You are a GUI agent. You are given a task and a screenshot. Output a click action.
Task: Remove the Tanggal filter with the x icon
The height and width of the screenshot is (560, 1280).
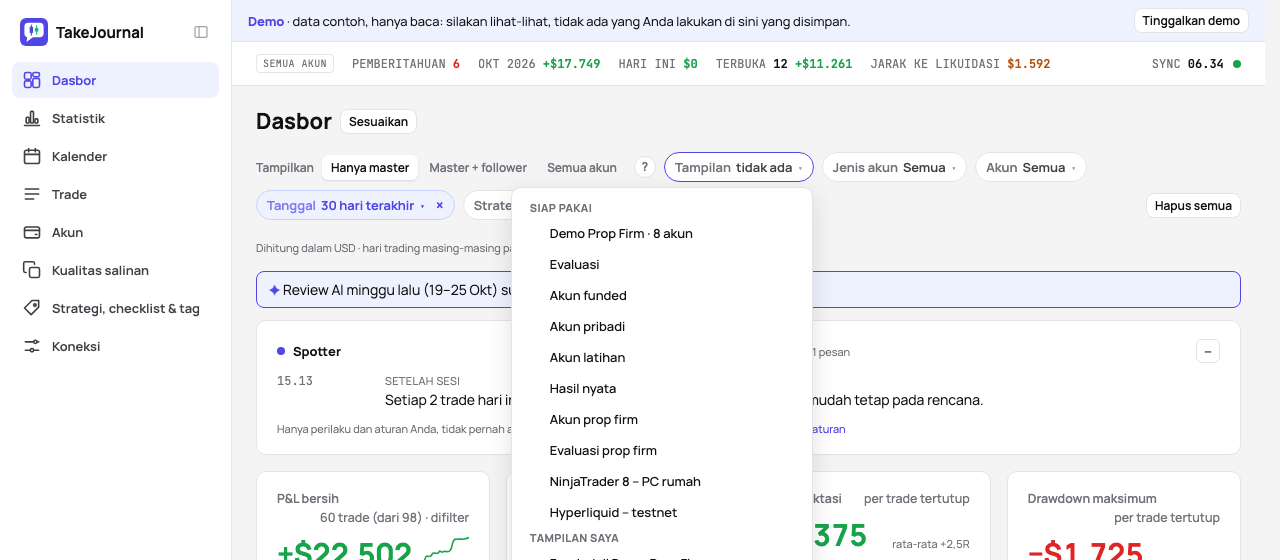pos(439,205)
